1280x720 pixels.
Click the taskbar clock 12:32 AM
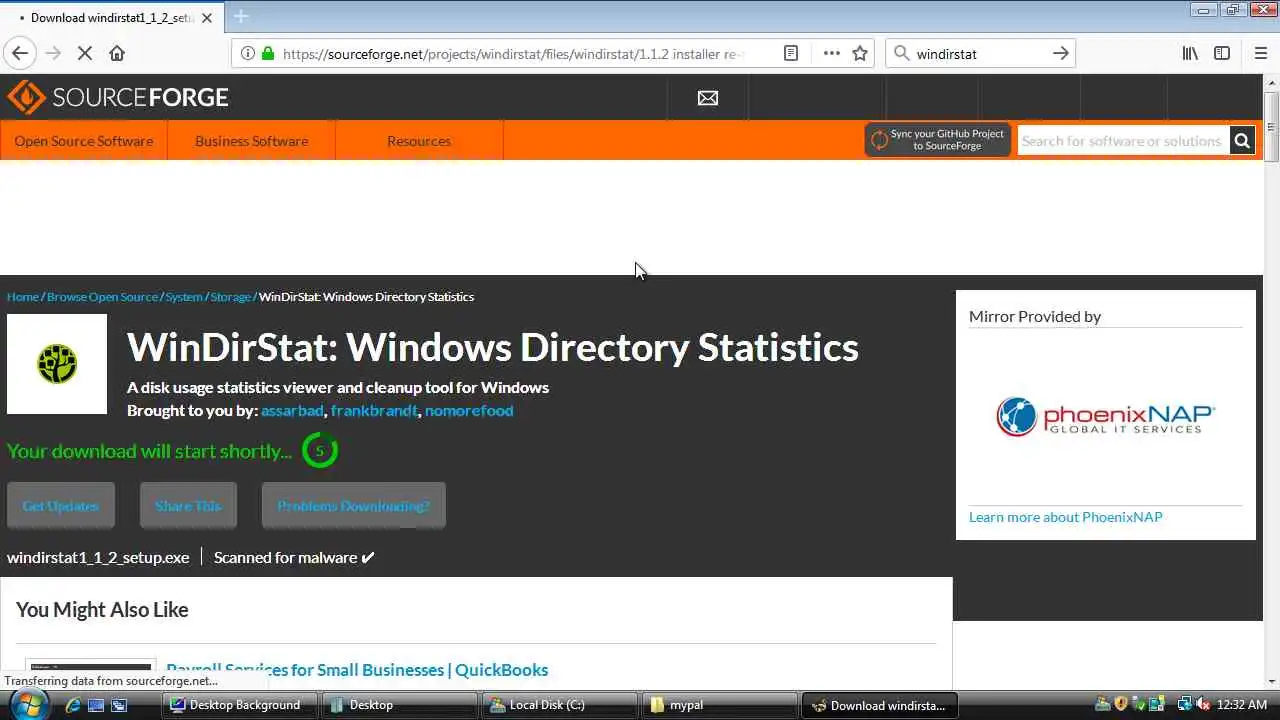coord(1243,705)
